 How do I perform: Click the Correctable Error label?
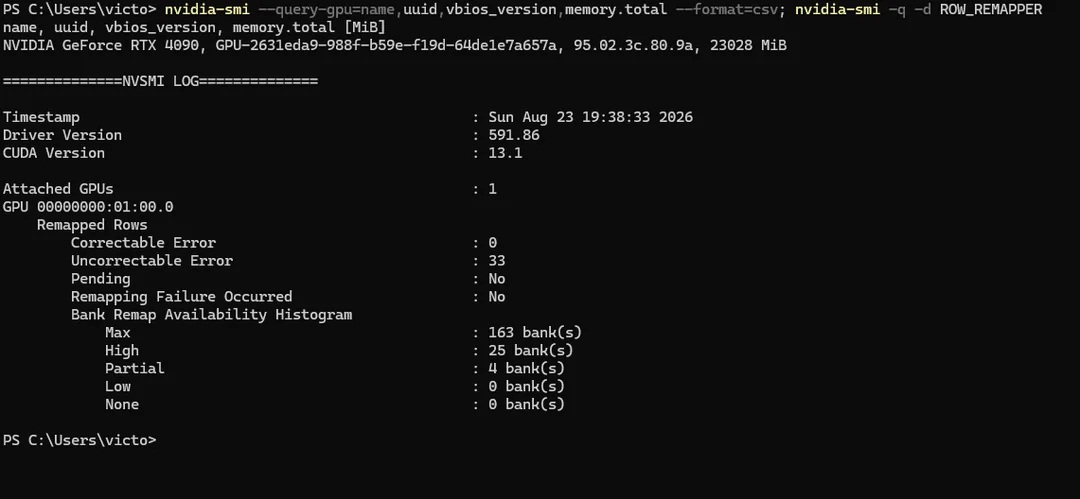[x=143, y=243]
